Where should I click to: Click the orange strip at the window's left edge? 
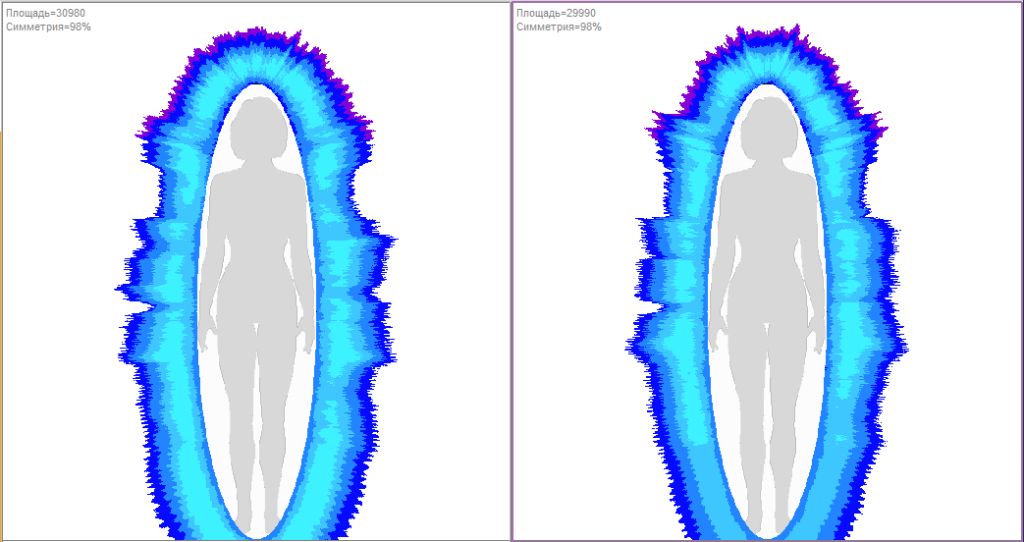(x=1, y=336)
